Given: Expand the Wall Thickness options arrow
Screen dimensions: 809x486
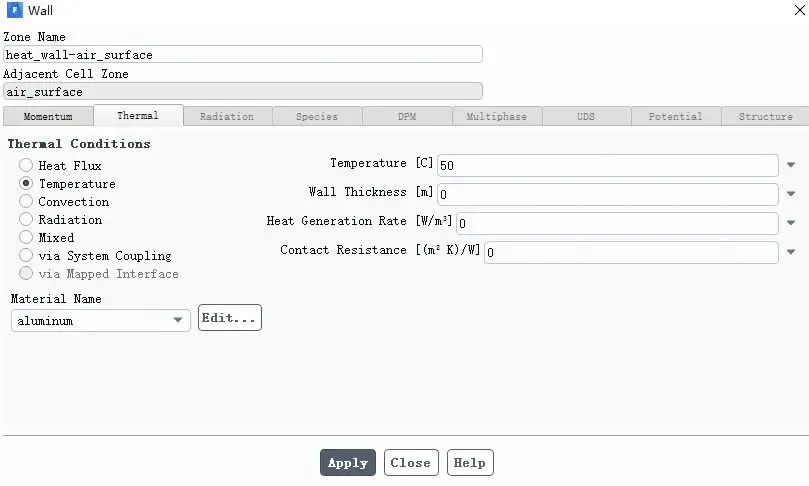Looking at the screenshot, I should 791,194.
